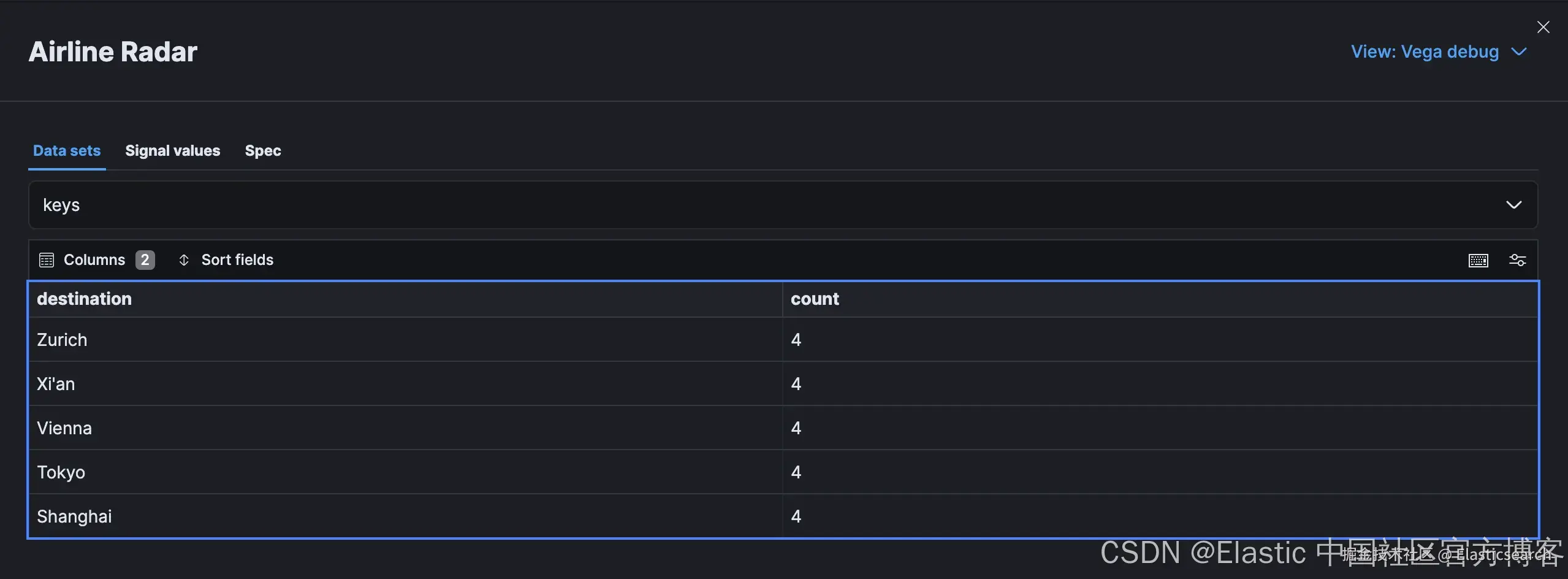Select the Zurich destination cell
The width and height of the screenshot is (1568, 579).
[62, 340]
